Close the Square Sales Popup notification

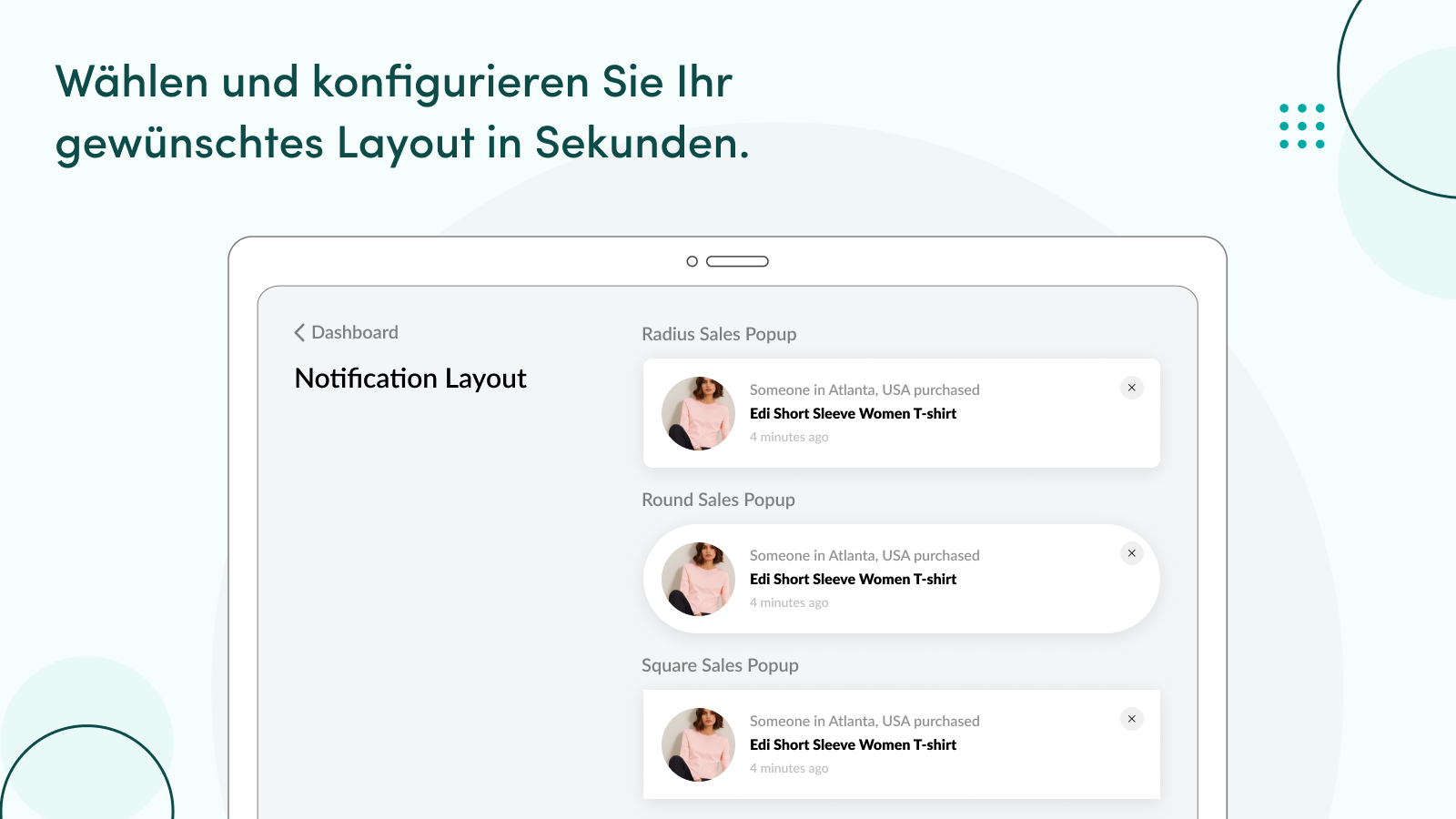[x=1132, y=719]
